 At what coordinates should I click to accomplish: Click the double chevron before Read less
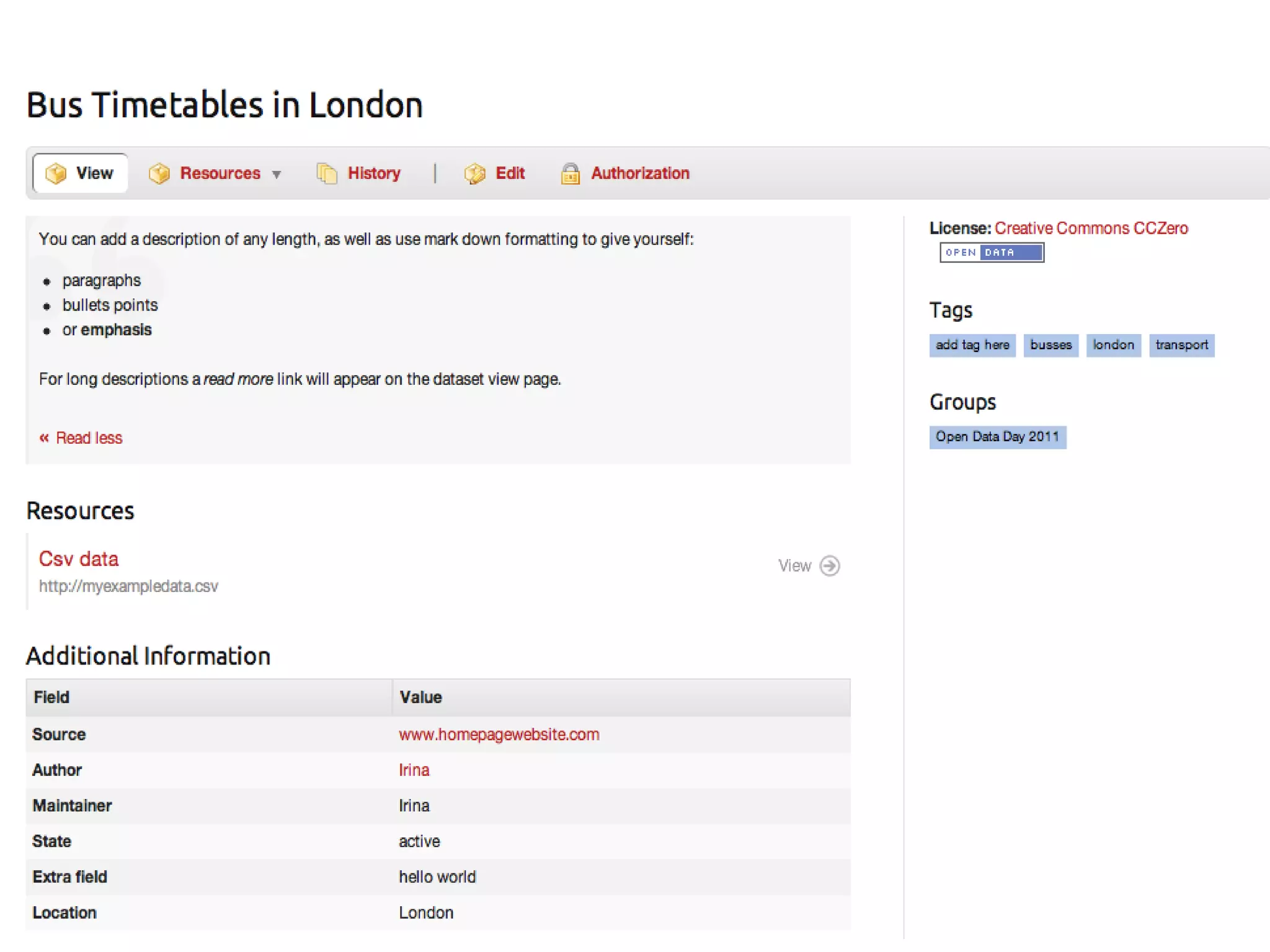pyautogui.click(x=44, y=438)
